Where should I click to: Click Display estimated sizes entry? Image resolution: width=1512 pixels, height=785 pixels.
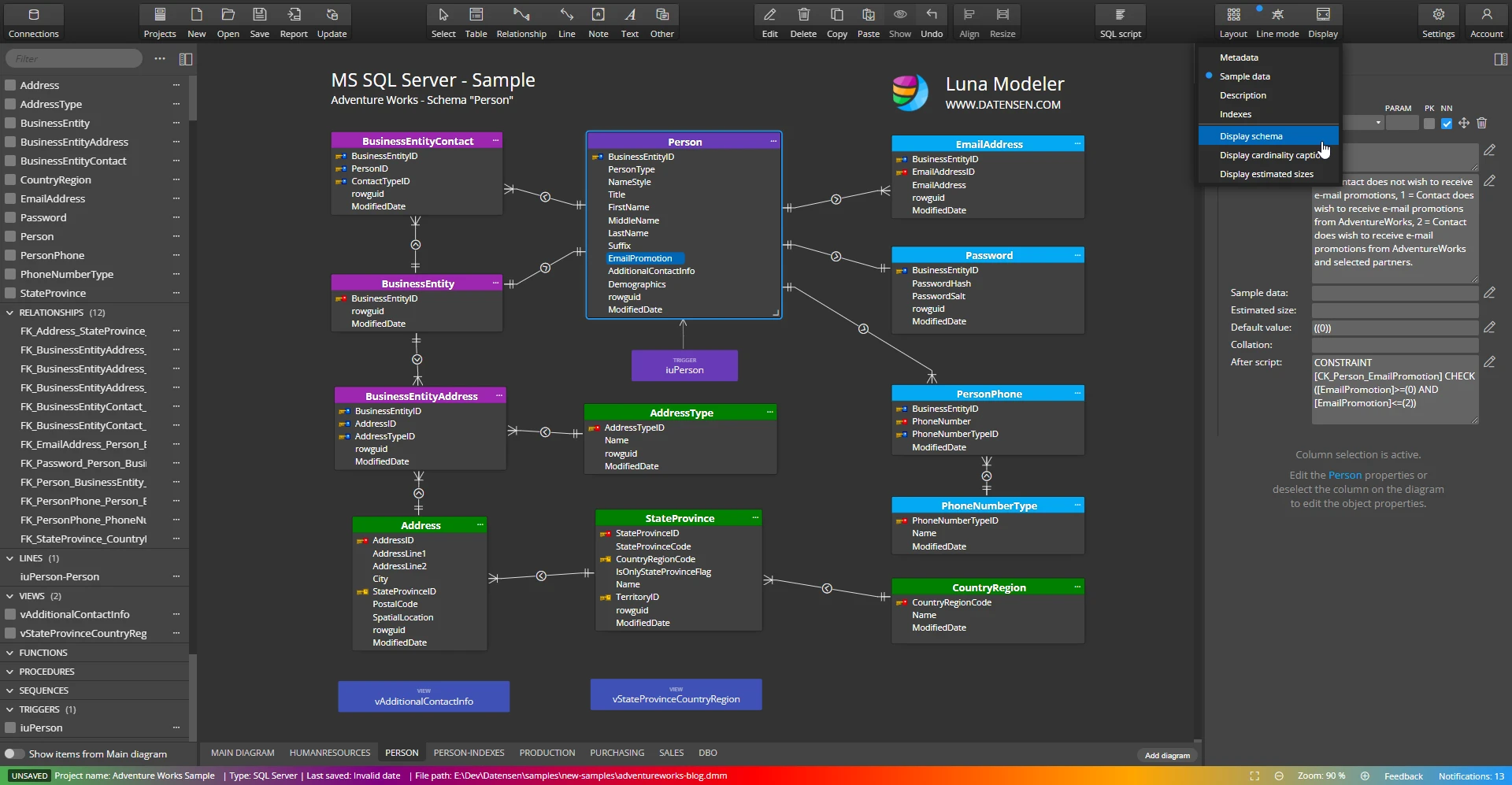(1269, 174)
